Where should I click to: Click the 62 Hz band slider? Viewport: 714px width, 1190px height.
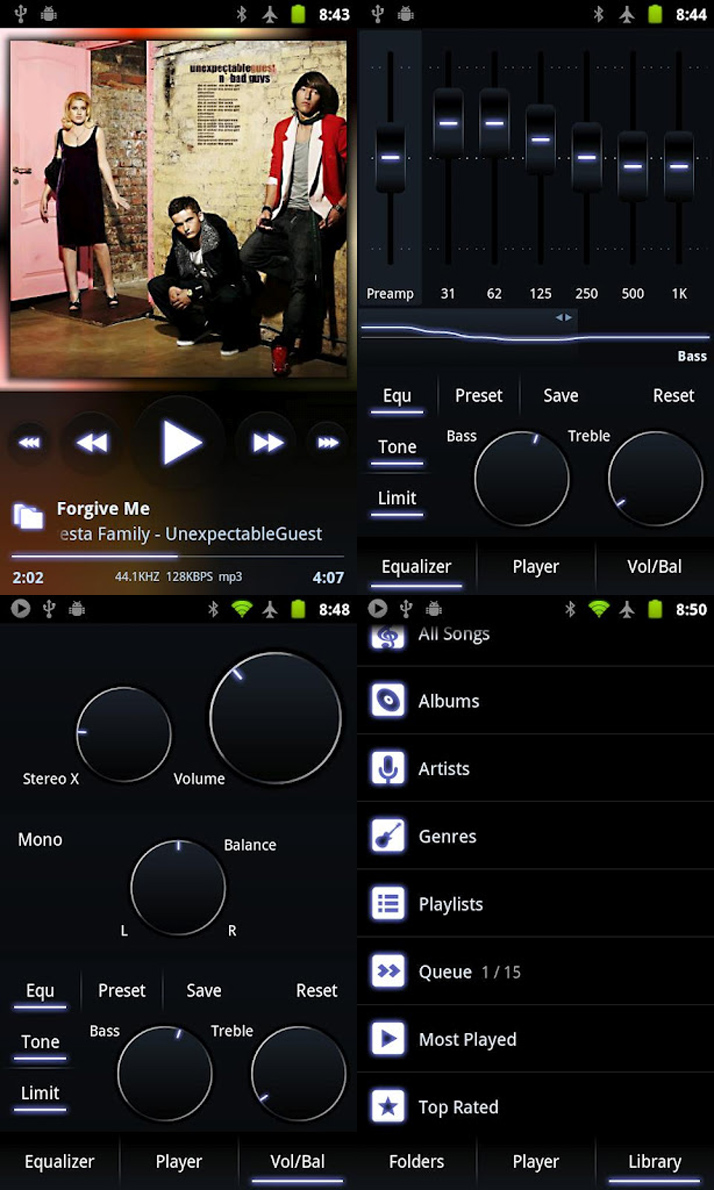pos(494,123)
